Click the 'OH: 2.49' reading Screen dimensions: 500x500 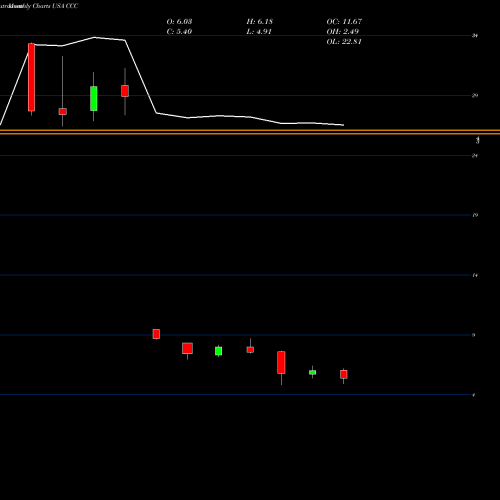click(x=343, y=32)
